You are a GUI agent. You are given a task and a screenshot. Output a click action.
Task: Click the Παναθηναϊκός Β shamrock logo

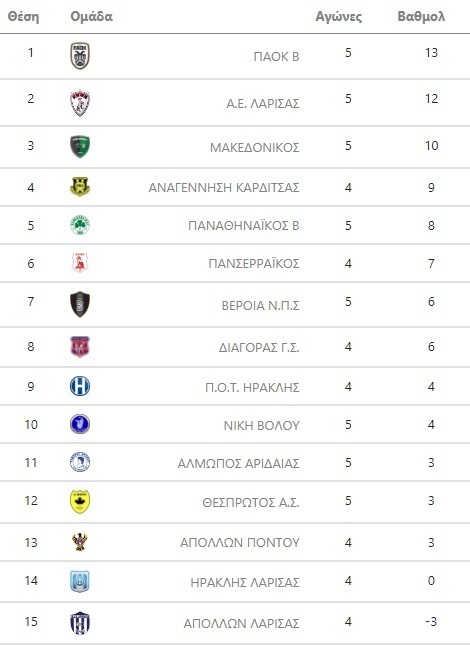click(x=80, y=225)
